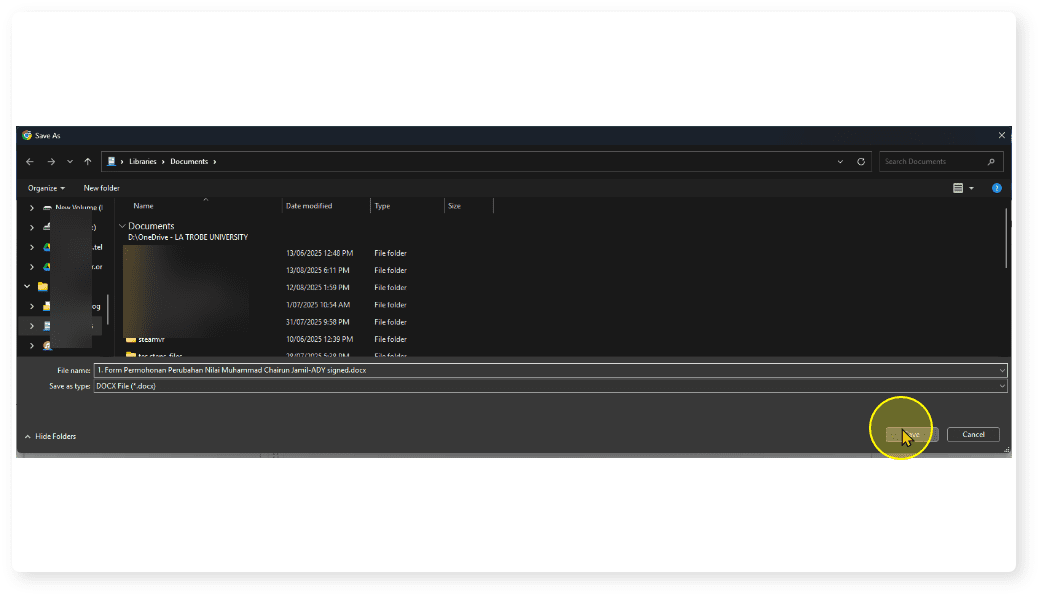Open the blue help icon
Screen dimensions: 1040x596
point(996,188)
